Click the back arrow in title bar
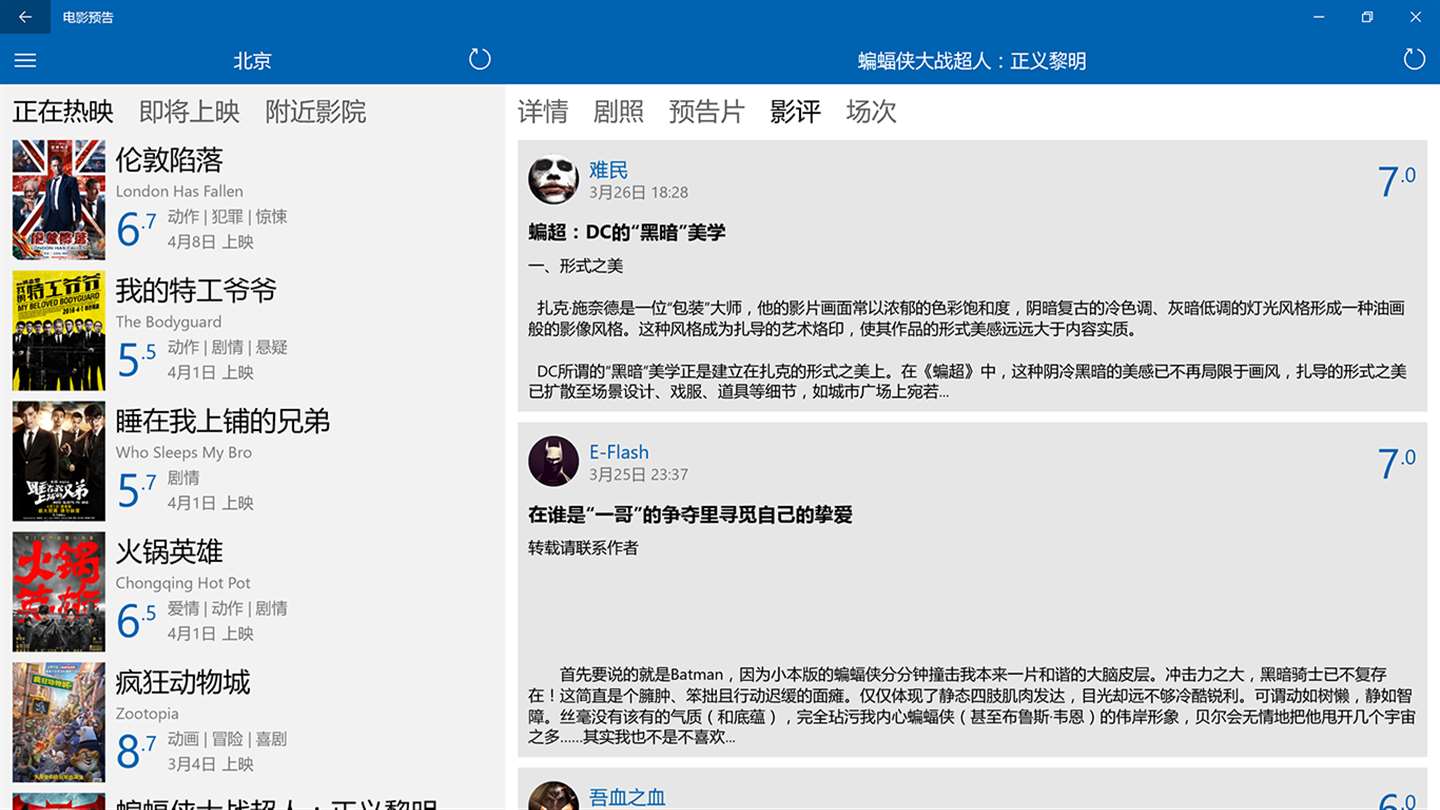Image resolution: width=1440 pixels, height=810 pixels. tap(25, 17)
